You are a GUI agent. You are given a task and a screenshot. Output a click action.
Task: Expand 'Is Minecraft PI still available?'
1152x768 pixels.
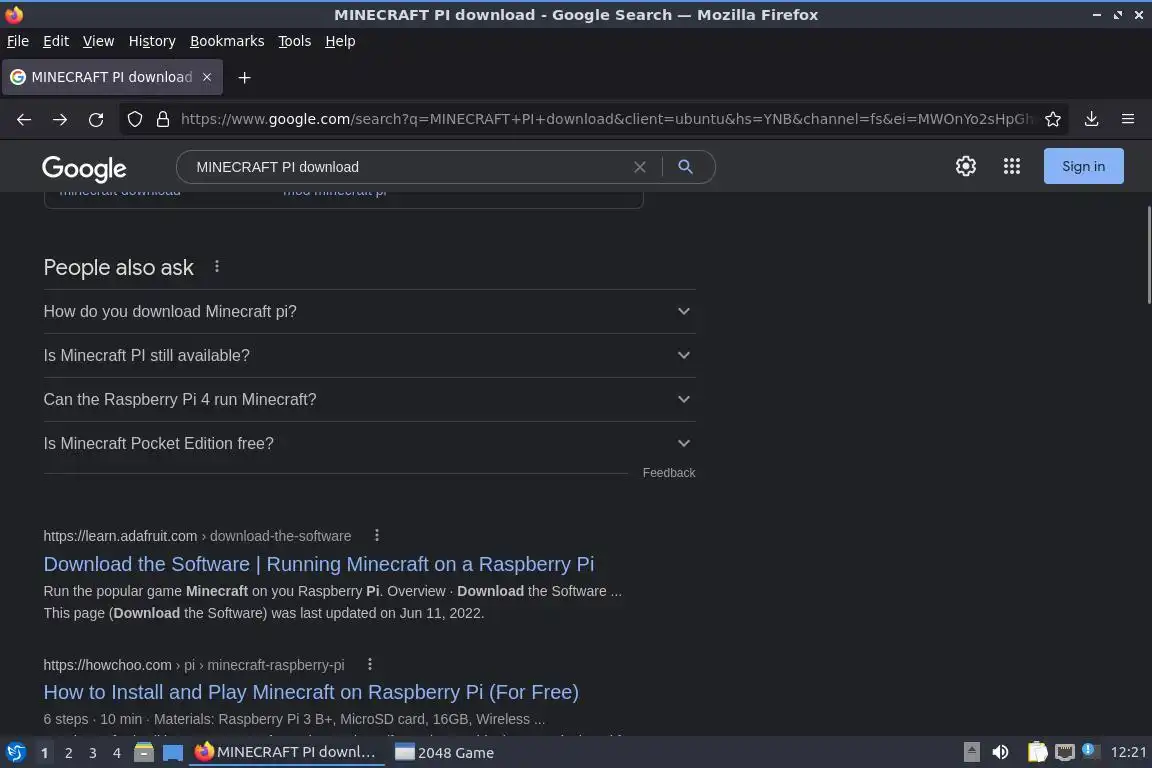369,356
